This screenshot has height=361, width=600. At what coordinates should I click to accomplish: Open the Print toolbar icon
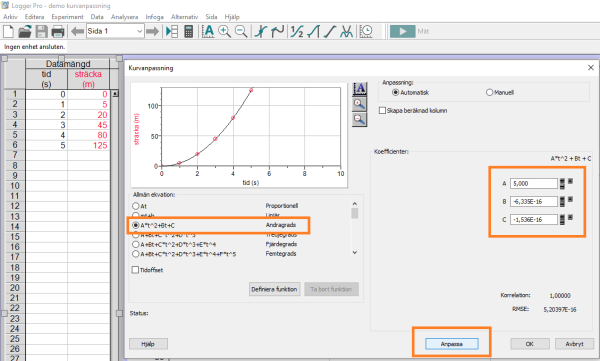(58, 31)
